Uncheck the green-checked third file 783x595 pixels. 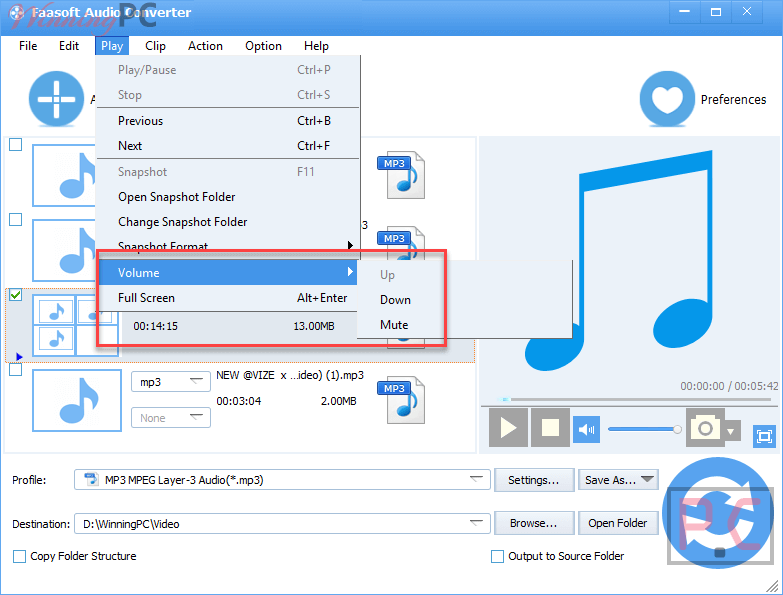[x=15, y=295]
